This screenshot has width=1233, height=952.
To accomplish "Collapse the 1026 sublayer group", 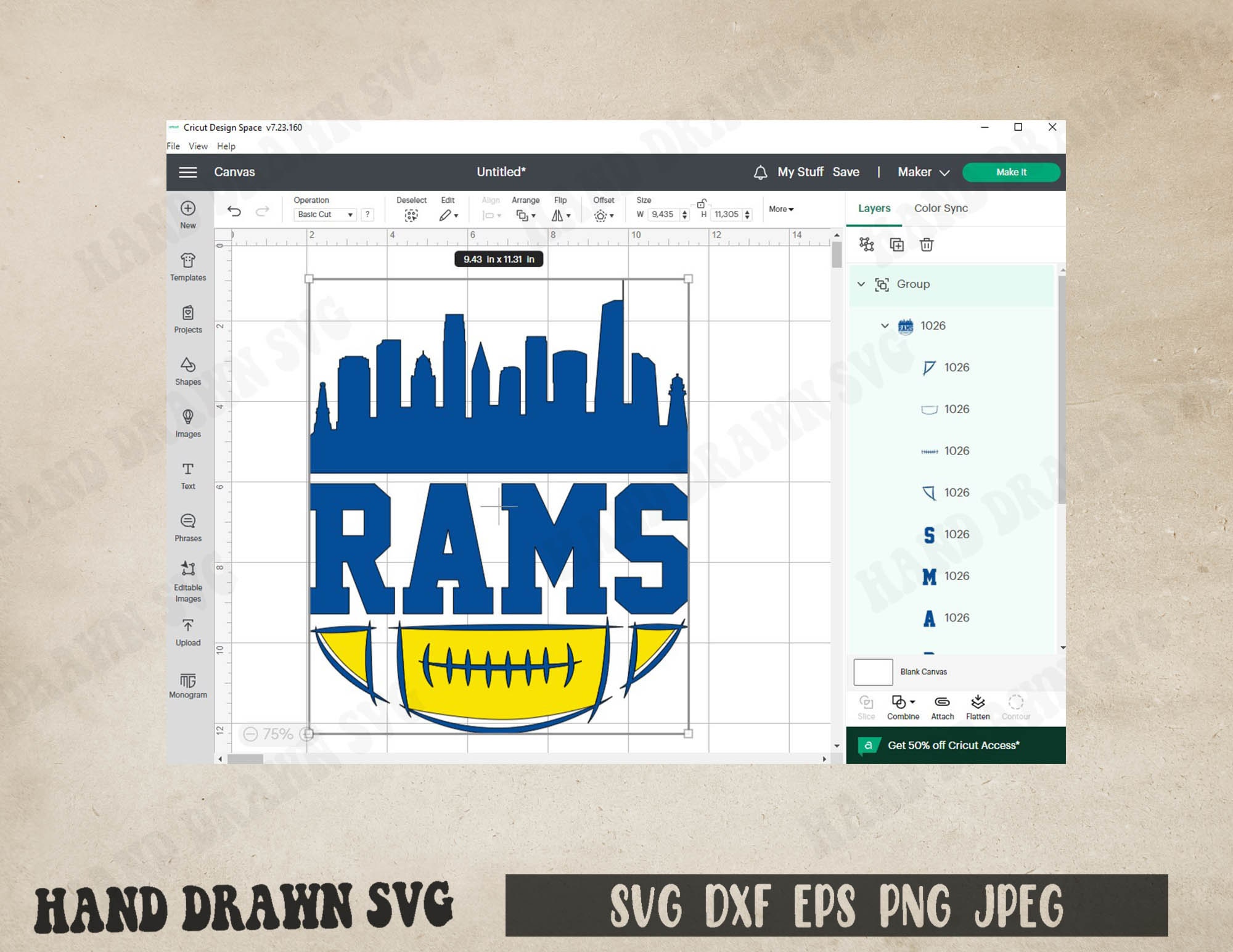I will click(x=885, y=326).
